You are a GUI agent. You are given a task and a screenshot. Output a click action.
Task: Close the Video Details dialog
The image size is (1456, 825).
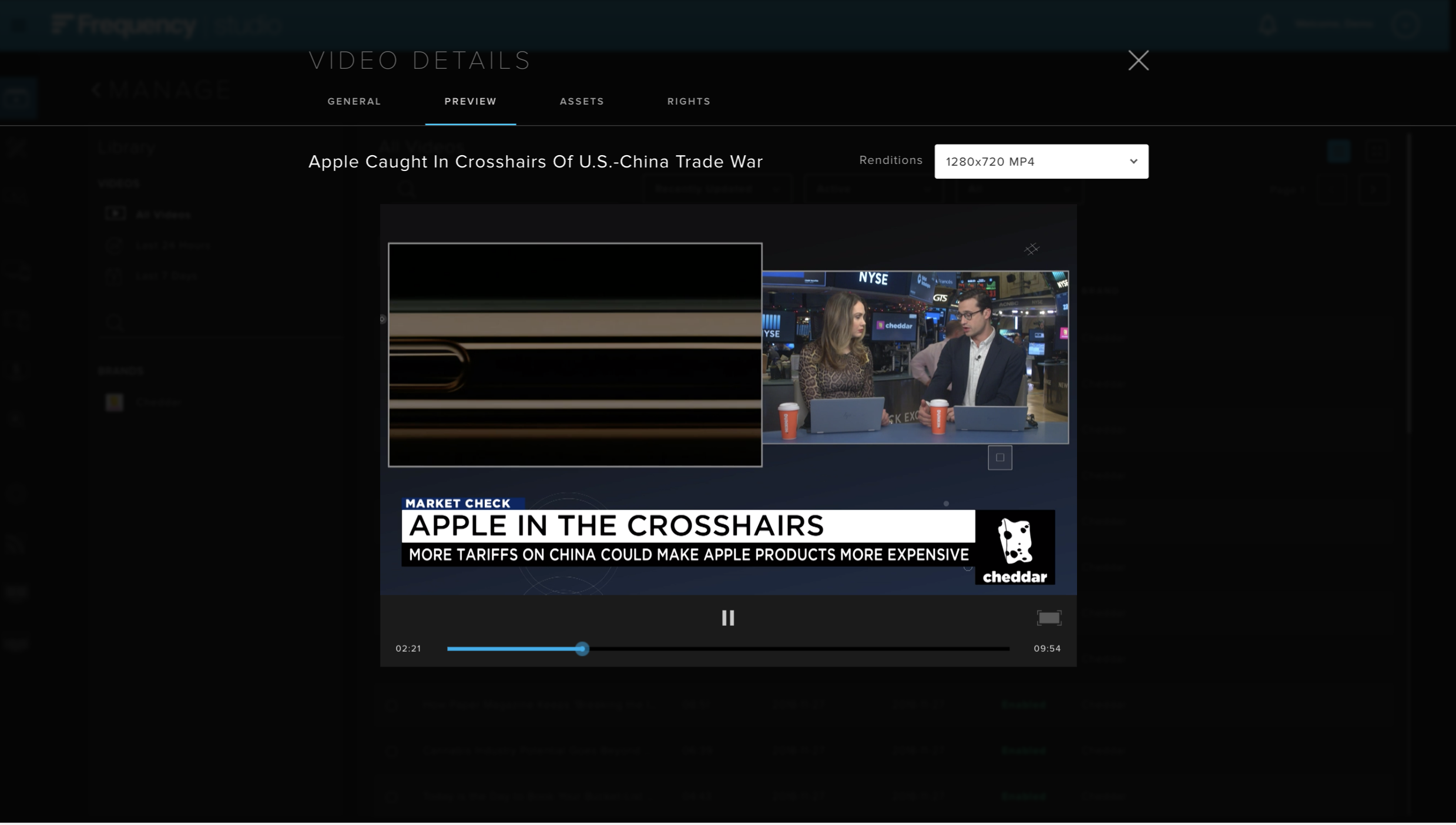(1138, 60)
